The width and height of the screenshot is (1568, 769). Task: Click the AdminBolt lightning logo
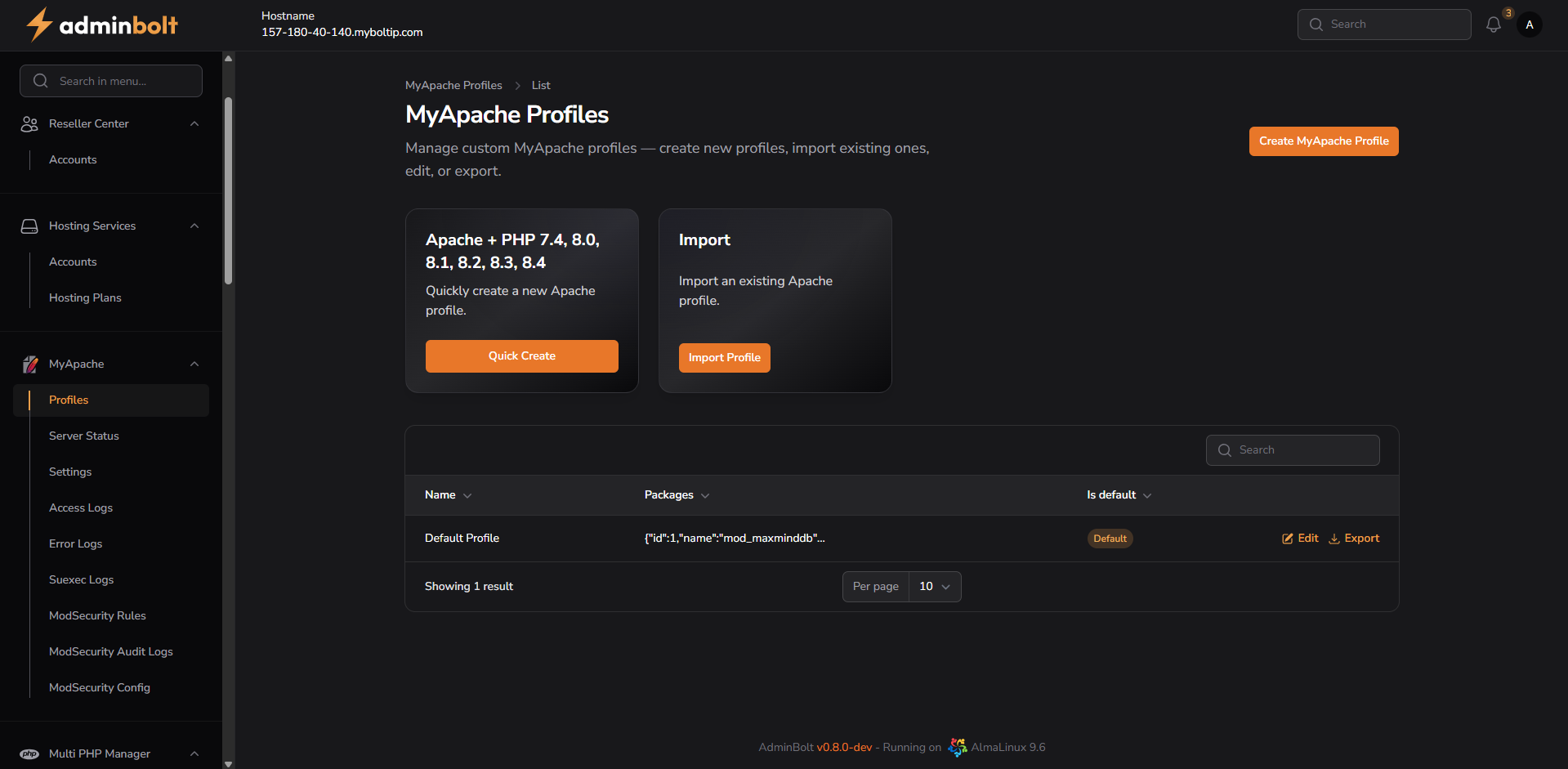(38, 25)
